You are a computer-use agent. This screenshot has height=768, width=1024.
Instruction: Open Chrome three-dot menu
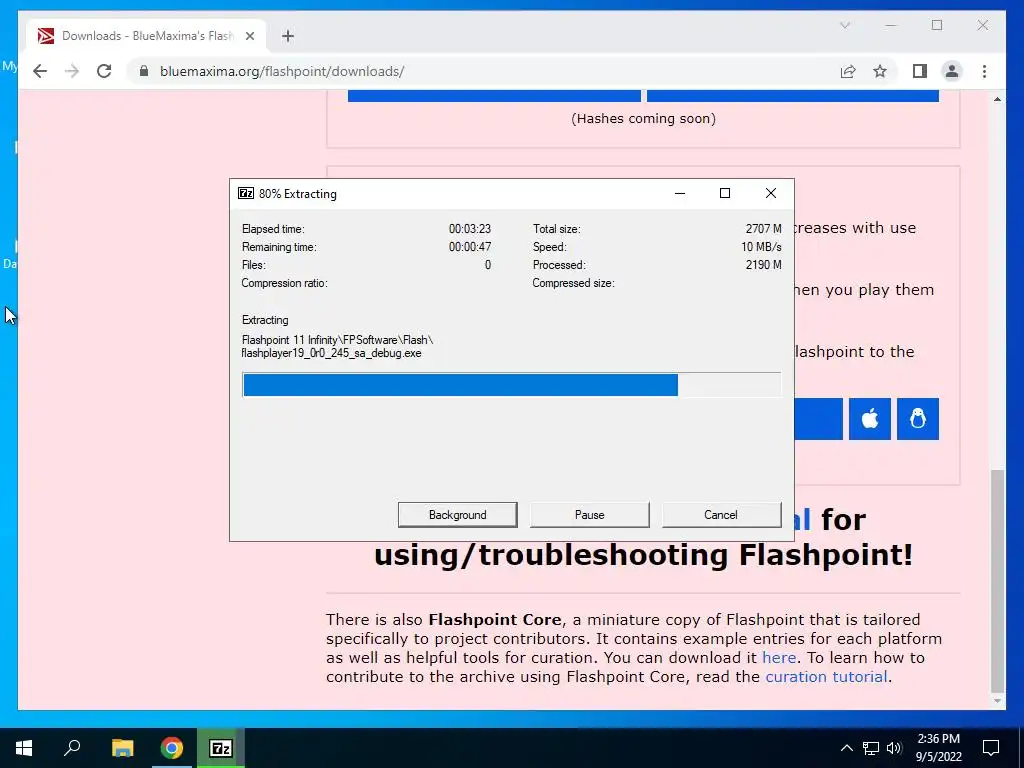(x=984, y=71)
